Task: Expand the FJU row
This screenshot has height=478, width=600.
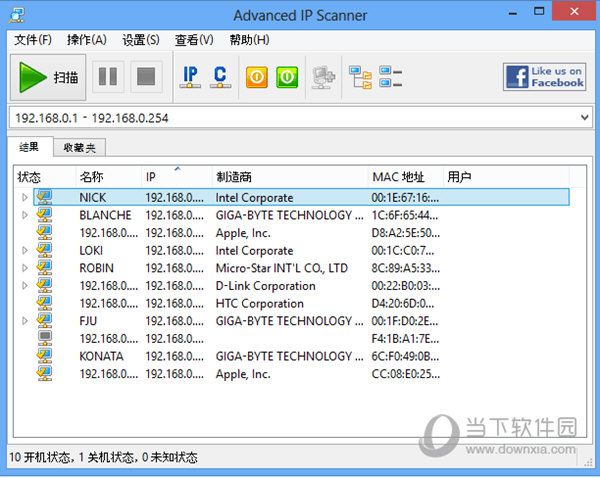Action: tap(25, 321)
